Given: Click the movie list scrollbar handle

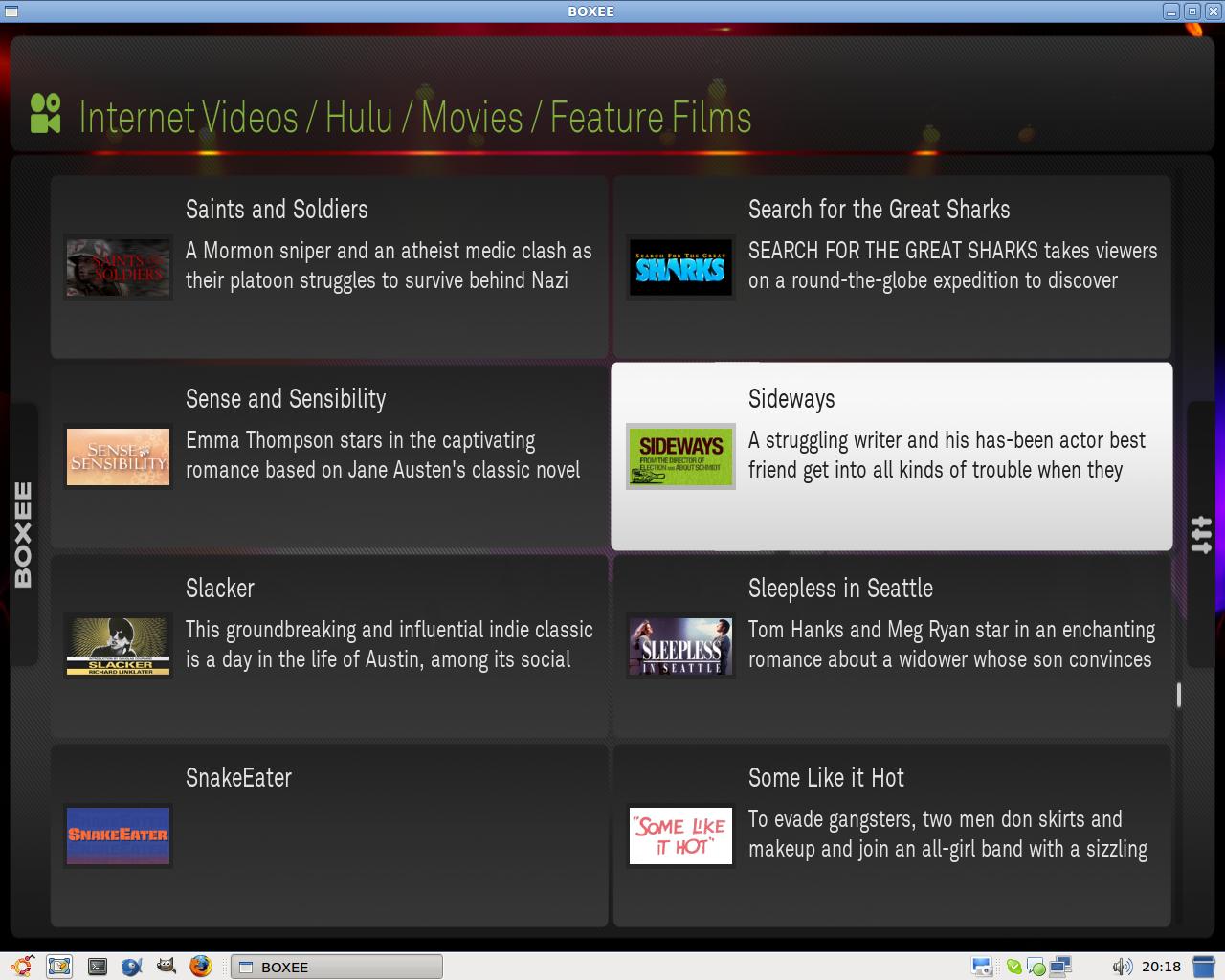Looking at the screenshot, I should point(1178,696).
